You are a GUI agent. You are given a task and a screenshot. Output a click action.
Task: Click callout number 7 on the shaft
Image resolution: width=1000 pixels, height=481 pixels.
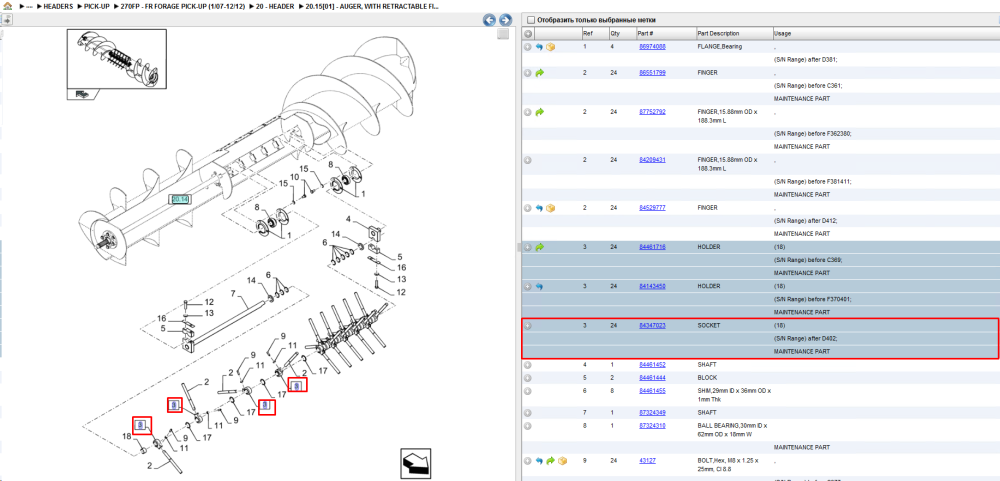coord(234,295)
